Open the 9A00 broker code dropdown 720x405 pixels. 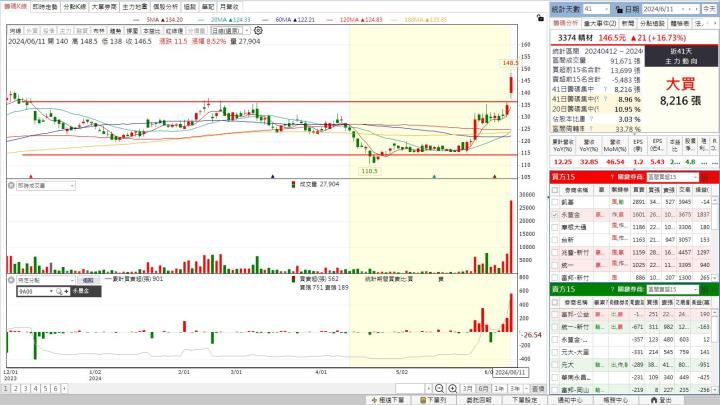point(51,291)
